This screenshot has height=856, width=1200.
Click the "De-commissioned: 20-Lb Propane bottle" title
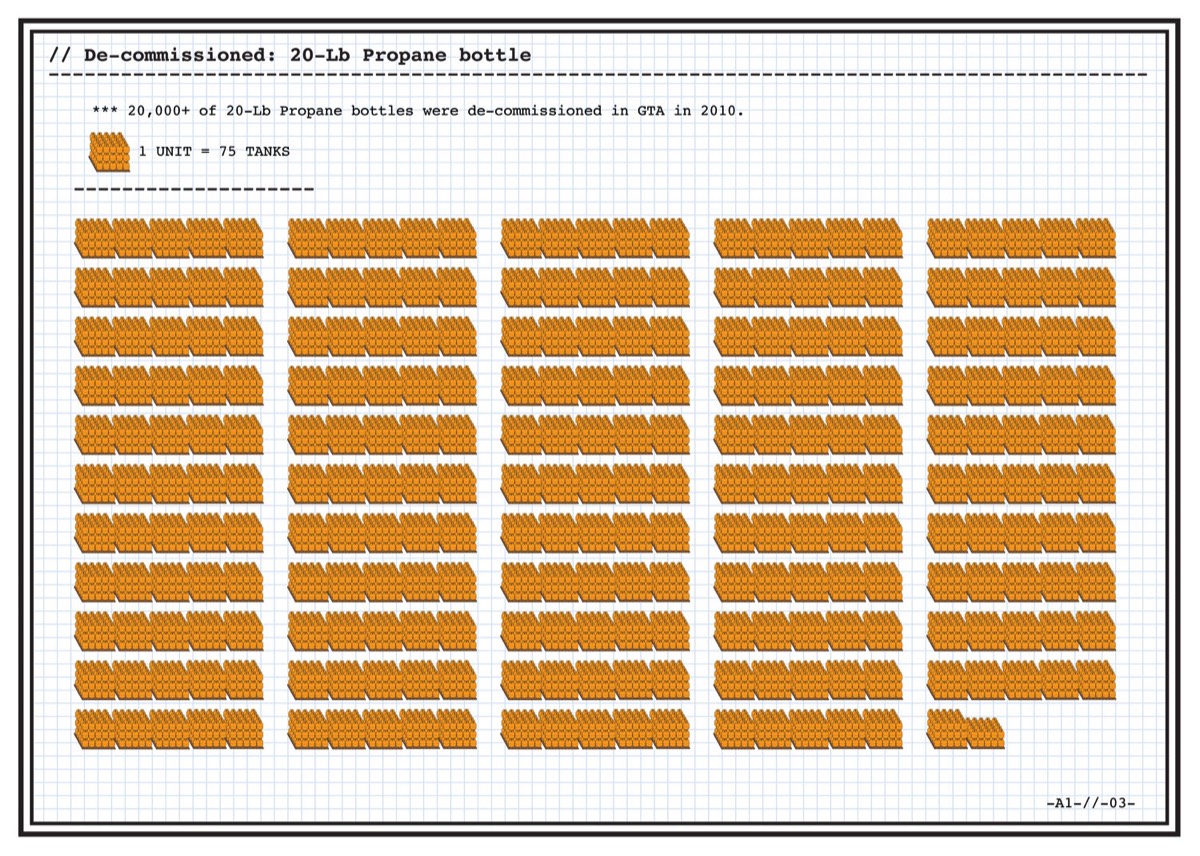point(307,55)
